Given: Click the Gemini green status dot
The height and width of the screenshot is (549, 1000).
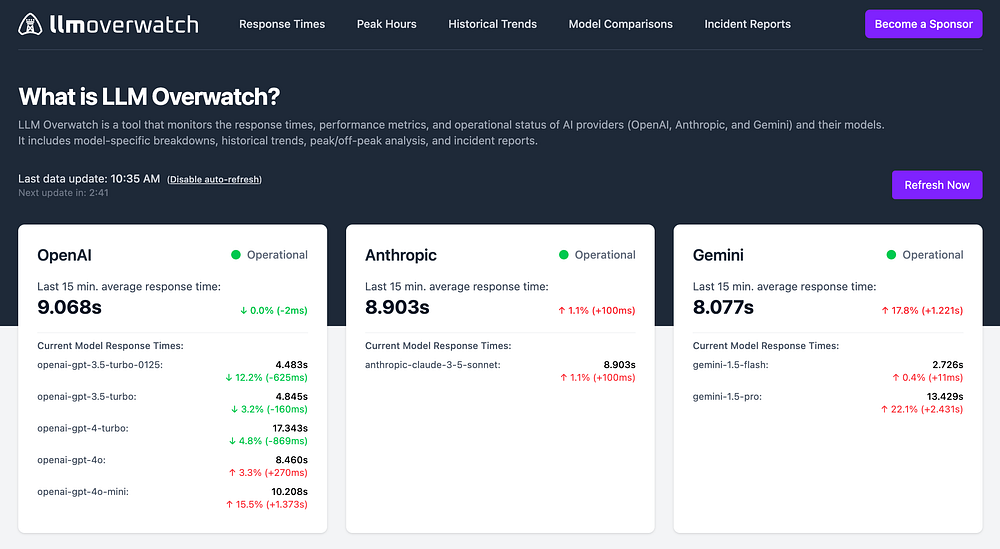Looking at the screenshot, I should point(892,255).
